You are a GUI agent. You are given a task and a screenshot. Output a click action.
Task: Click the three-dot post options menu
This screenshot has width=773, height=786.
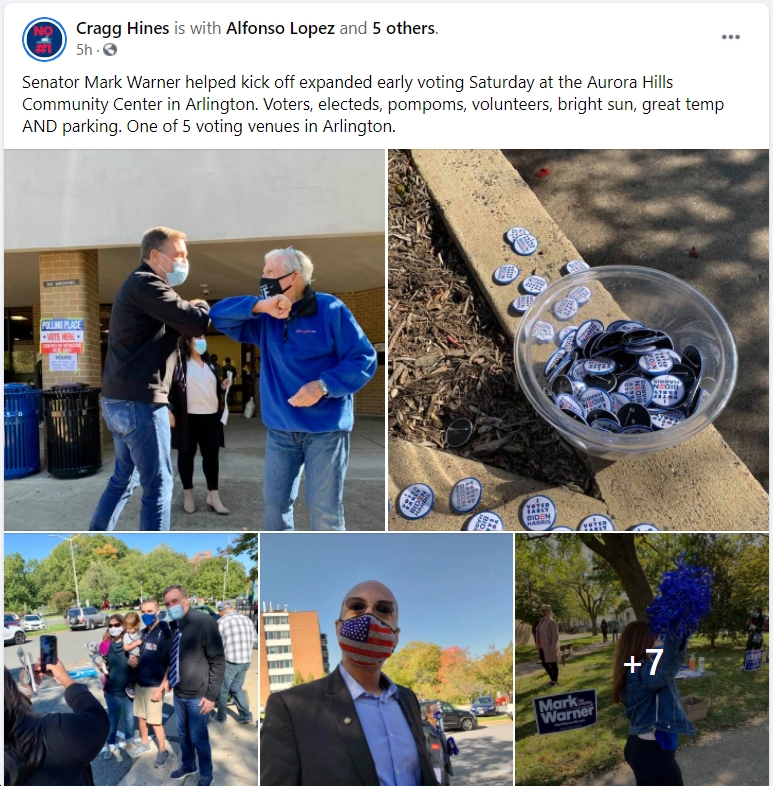tap(730, 37)
